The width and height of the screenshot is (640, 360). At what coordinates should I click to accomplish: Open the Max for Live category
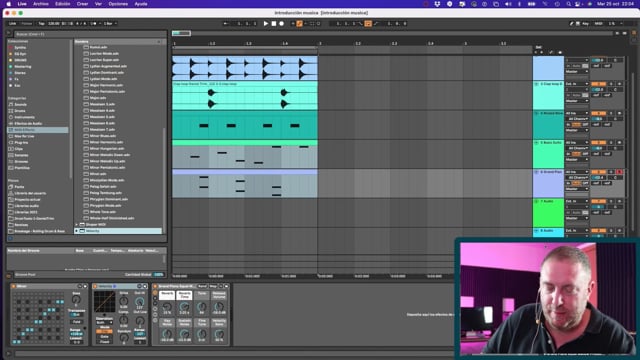pos(24,136)
